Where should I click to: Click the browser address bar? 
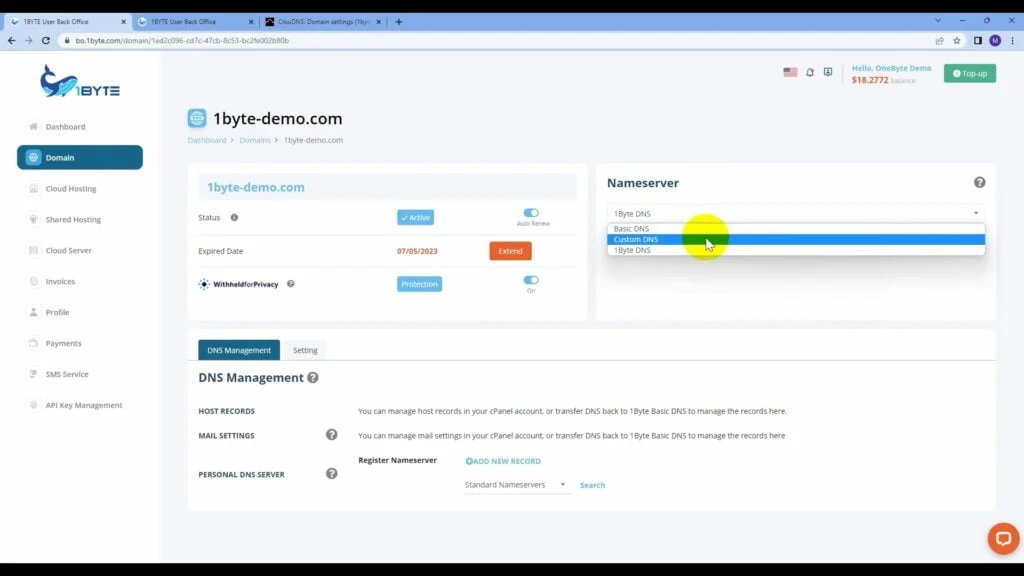click(x=496, y=40)
